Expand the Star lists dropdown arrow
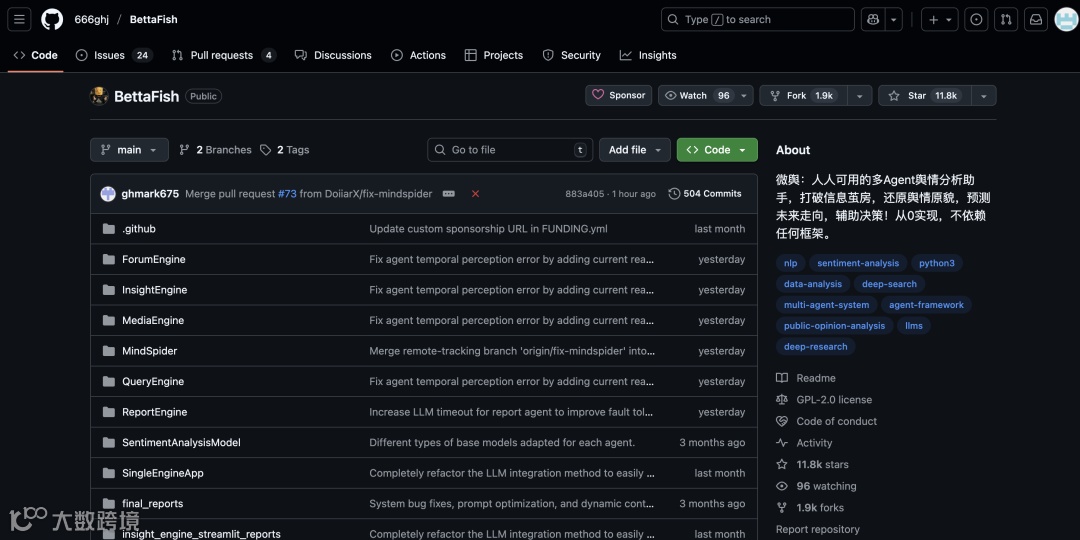The image size is (1080, 540). pyautogui.click(x=984, y=96)
